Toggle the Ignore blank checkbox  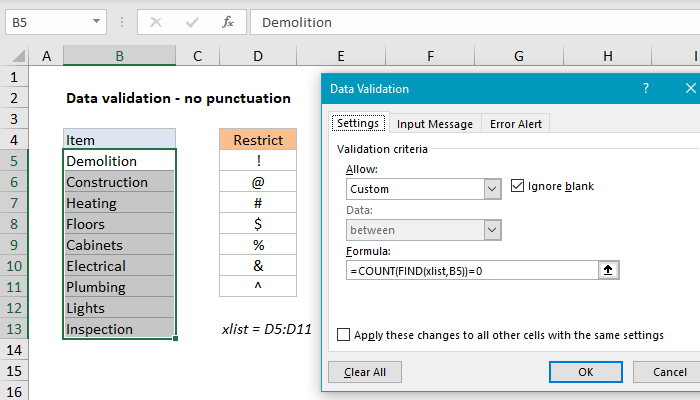517,186
